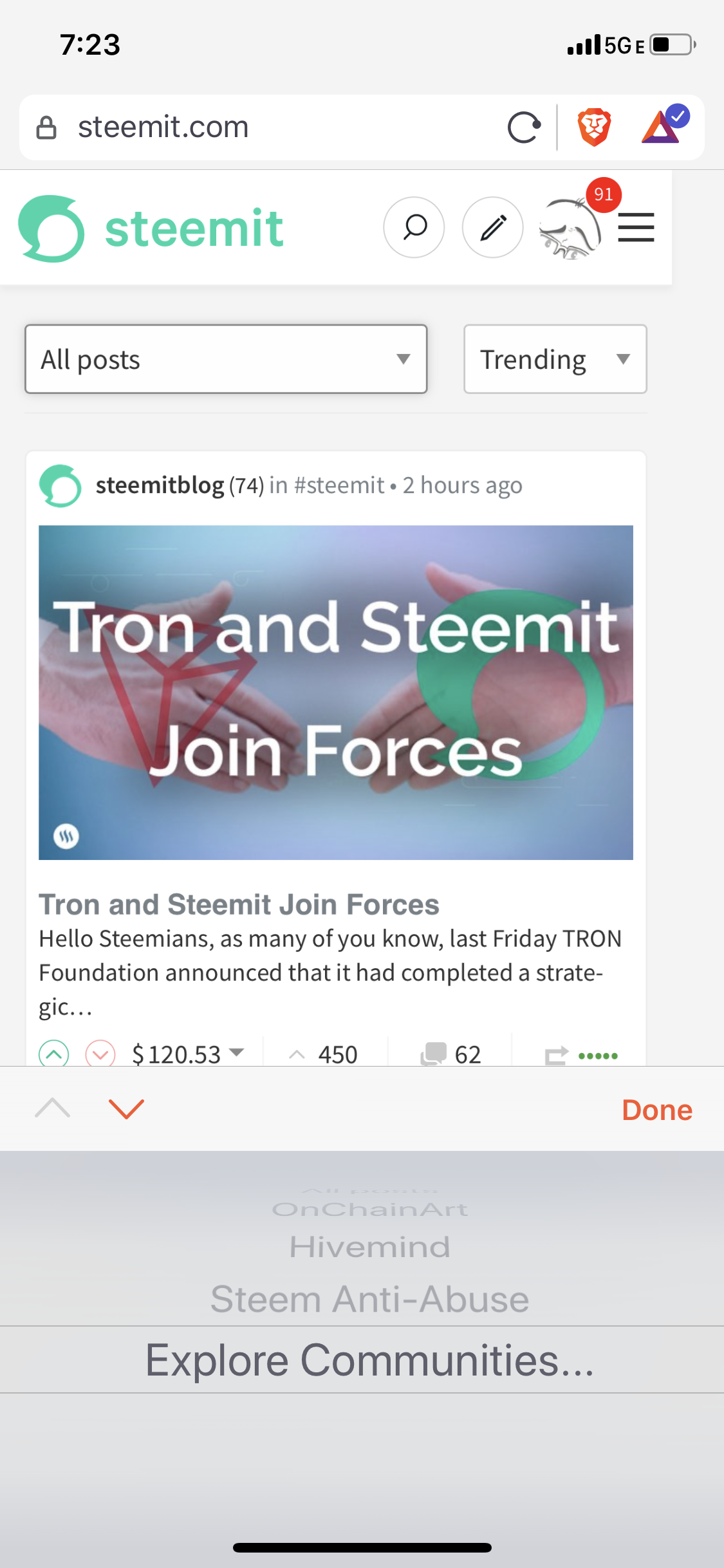The image size is (724, 1568).
Task: Tap Done to close the picker
Action: click(x=657, y=1110)
